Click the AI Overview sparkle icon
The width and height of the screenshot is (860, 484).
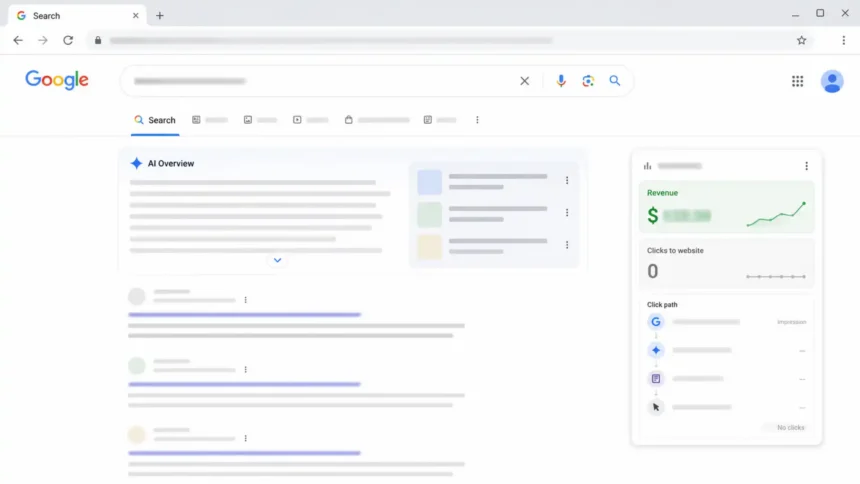136,163
